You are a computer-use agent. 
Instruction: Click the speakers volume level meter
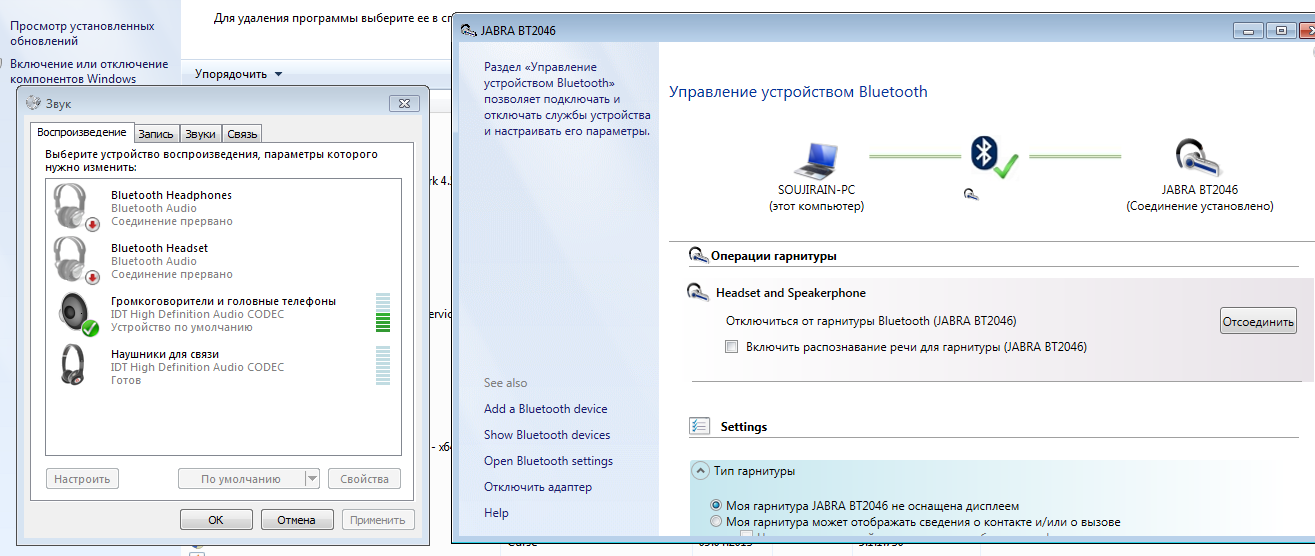[x=382, y=313]
